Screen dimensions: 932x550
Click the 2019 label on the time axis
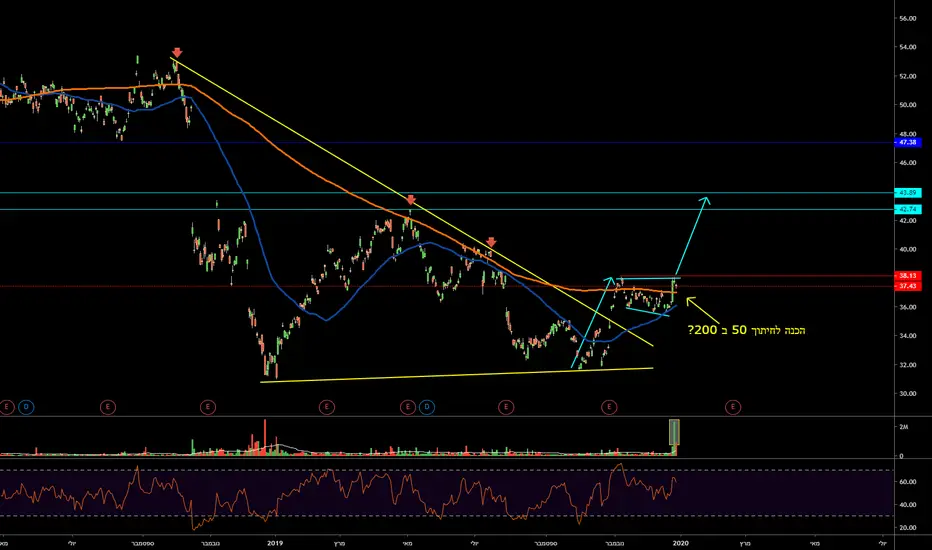[x=275, y=543]
